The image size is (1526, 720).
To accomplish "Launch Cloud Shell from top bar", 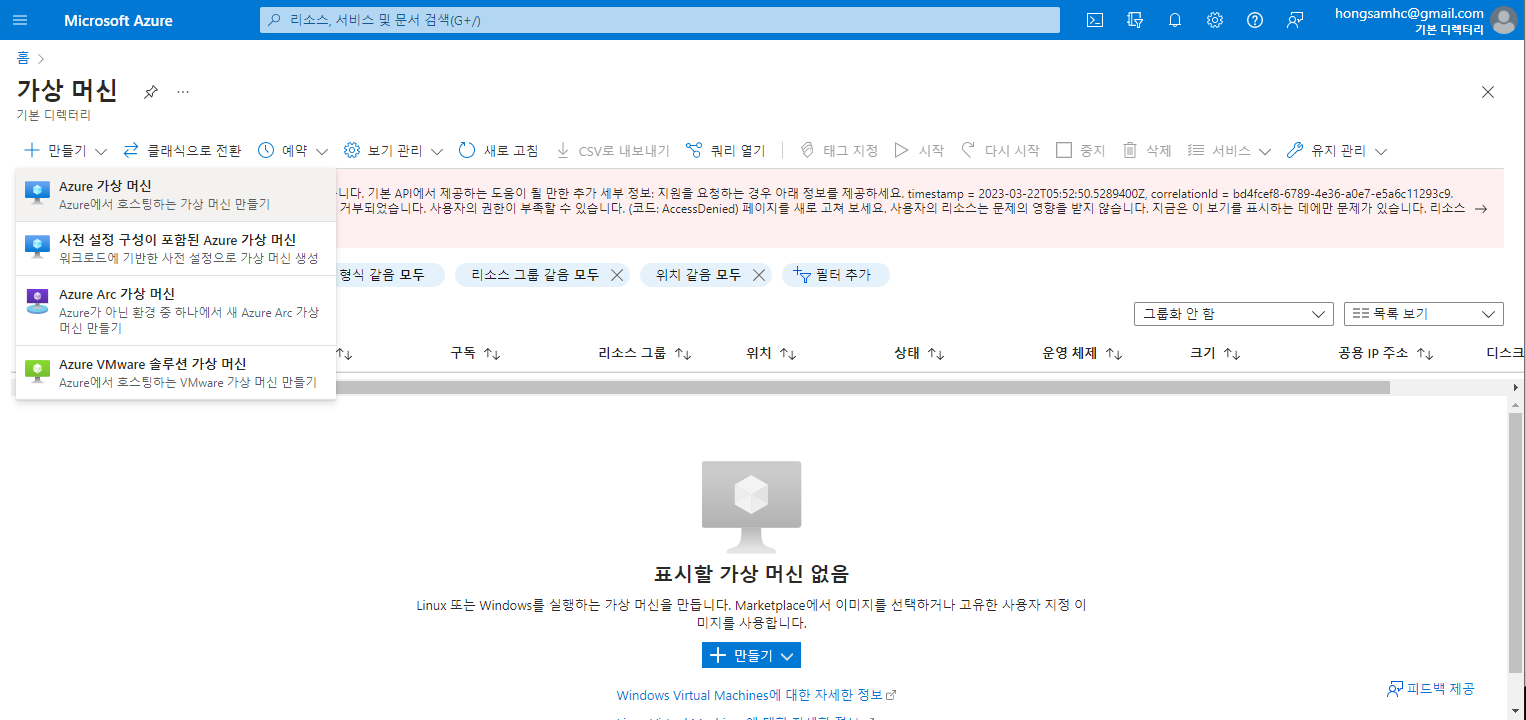I will pos(1095,20).
